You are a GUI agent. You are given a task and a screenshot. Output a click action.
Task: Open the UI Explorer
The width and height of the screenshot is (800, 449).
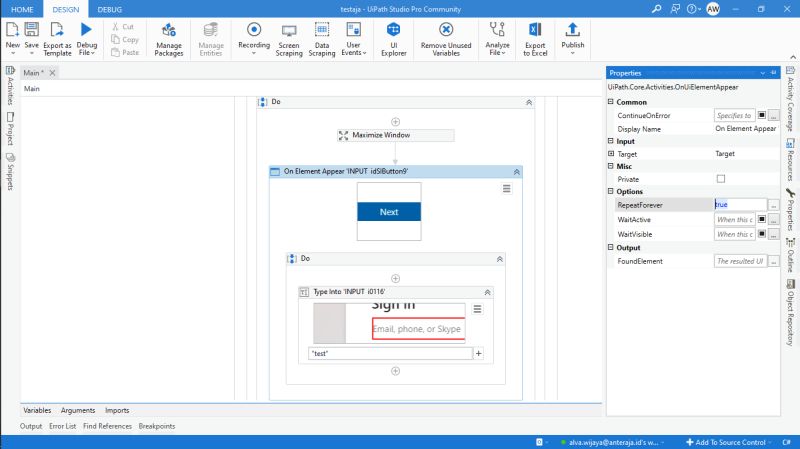point(393,39)
